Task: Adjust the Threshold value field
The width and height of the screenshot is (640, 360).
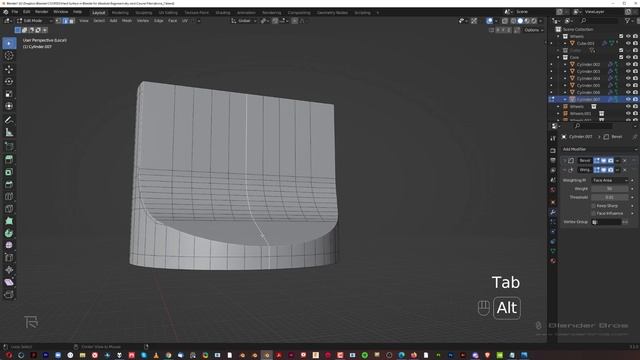Action: (609, 197)
